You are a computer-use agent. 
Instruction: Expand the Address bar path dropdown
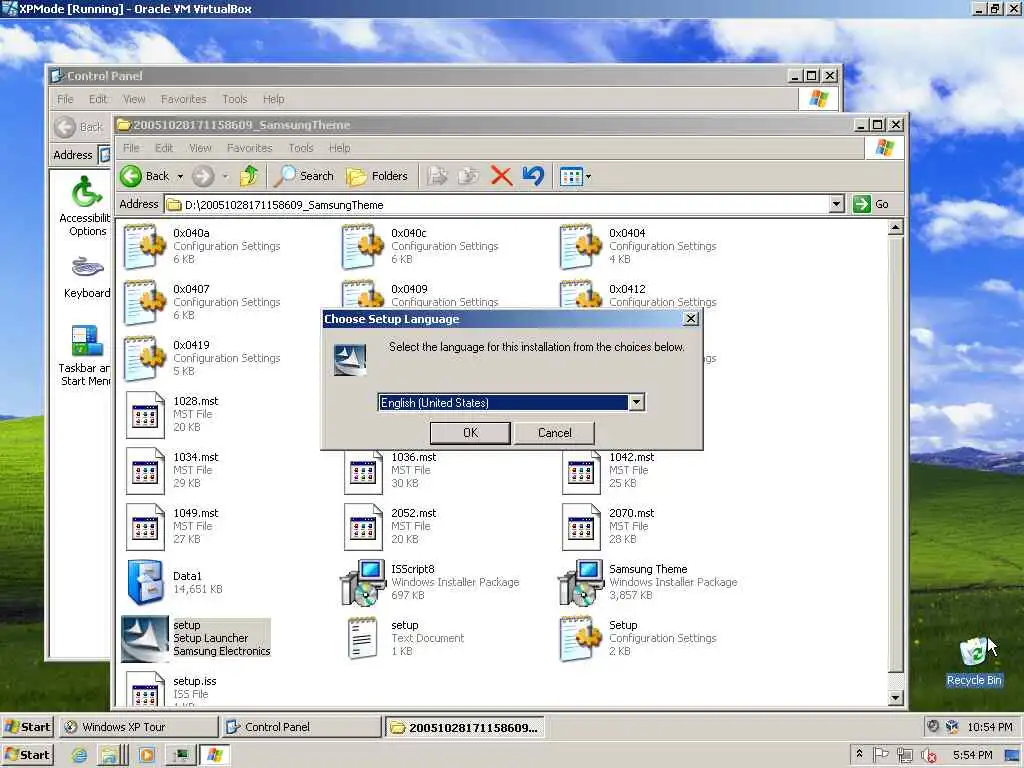point(837,204)
